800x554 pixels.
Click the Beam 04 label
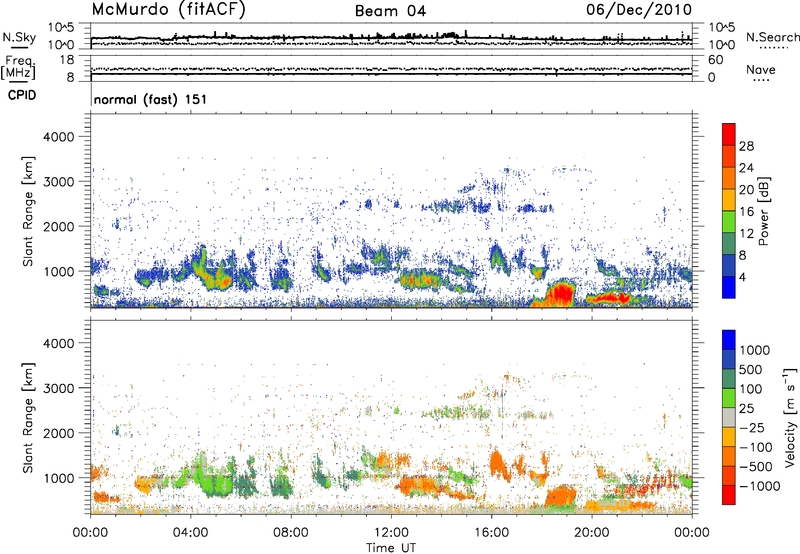pyautogui.click(x=390, y=11)
